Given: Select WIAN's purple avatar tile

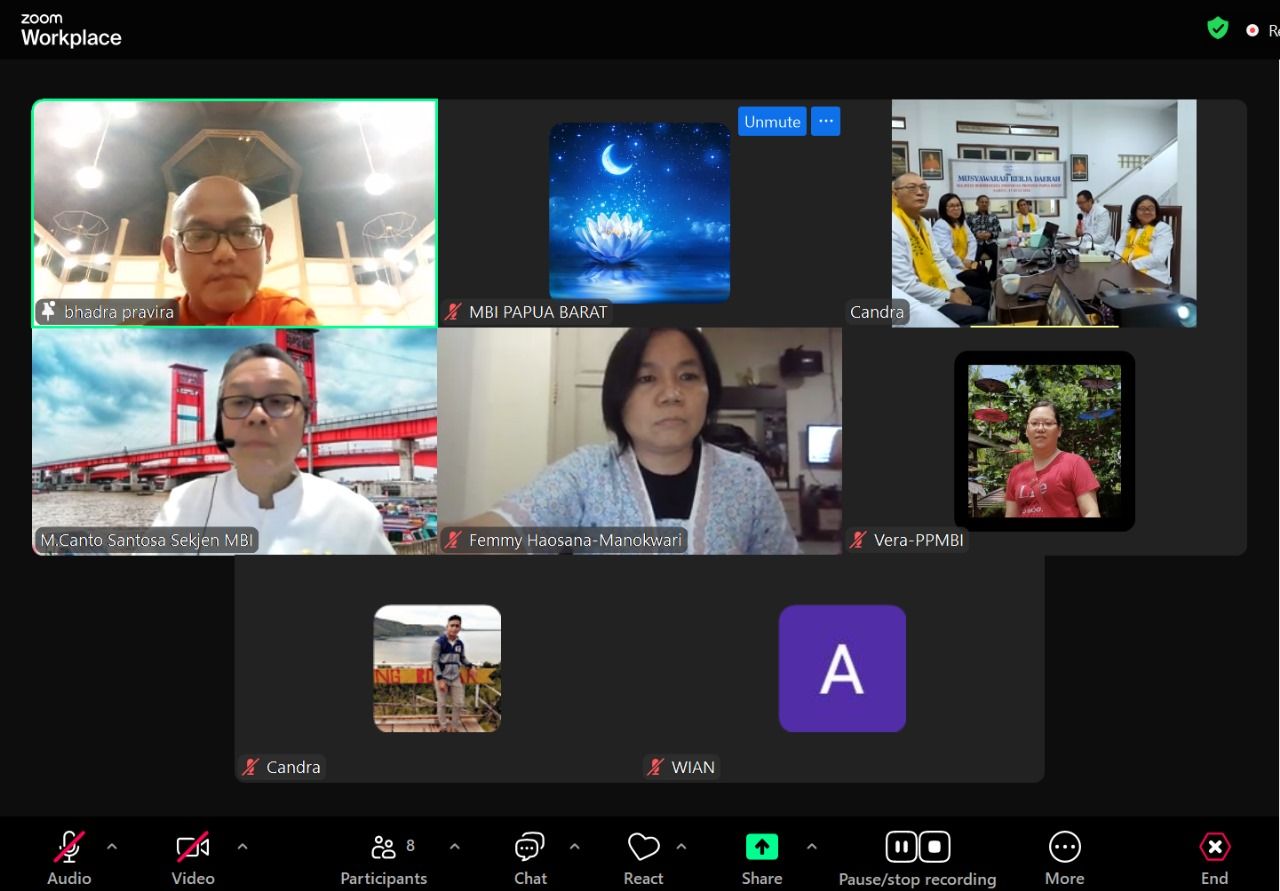Looking at the screenshot, I should point(842,668).
